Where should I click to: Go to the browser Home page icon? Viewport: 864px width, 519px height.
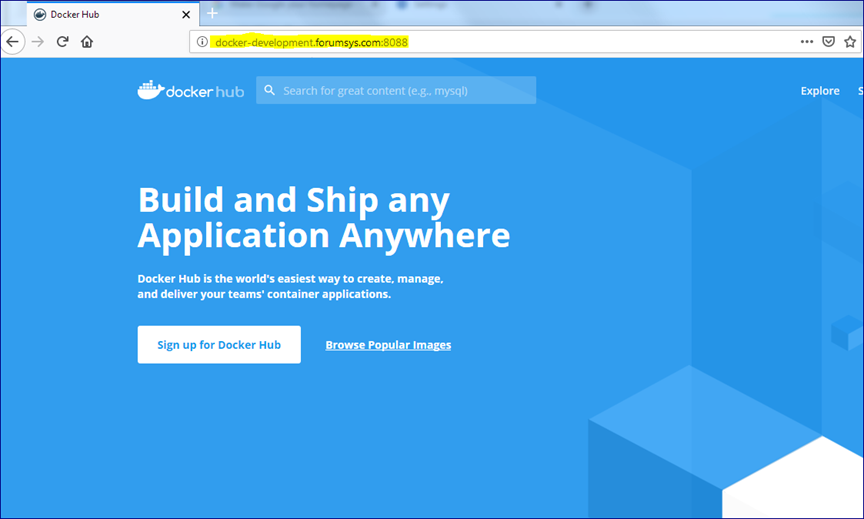click(87, 42)
